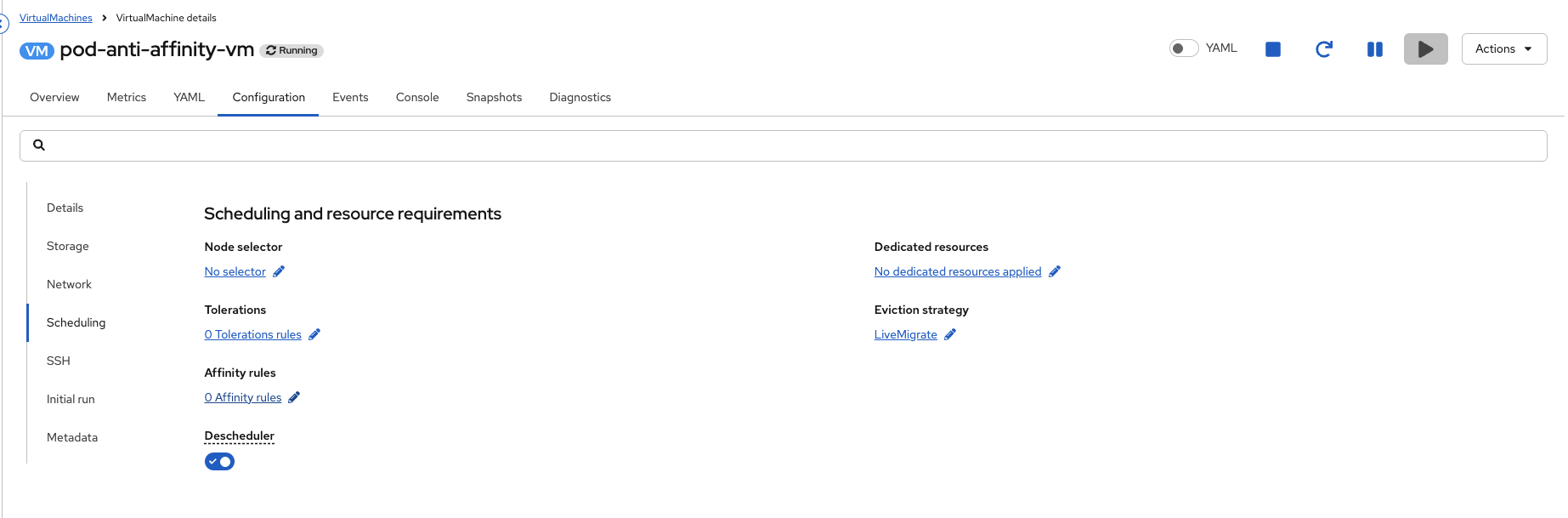The image size is (1568, 518).
Task: Click the No selector link
Action: click(235, 271)
